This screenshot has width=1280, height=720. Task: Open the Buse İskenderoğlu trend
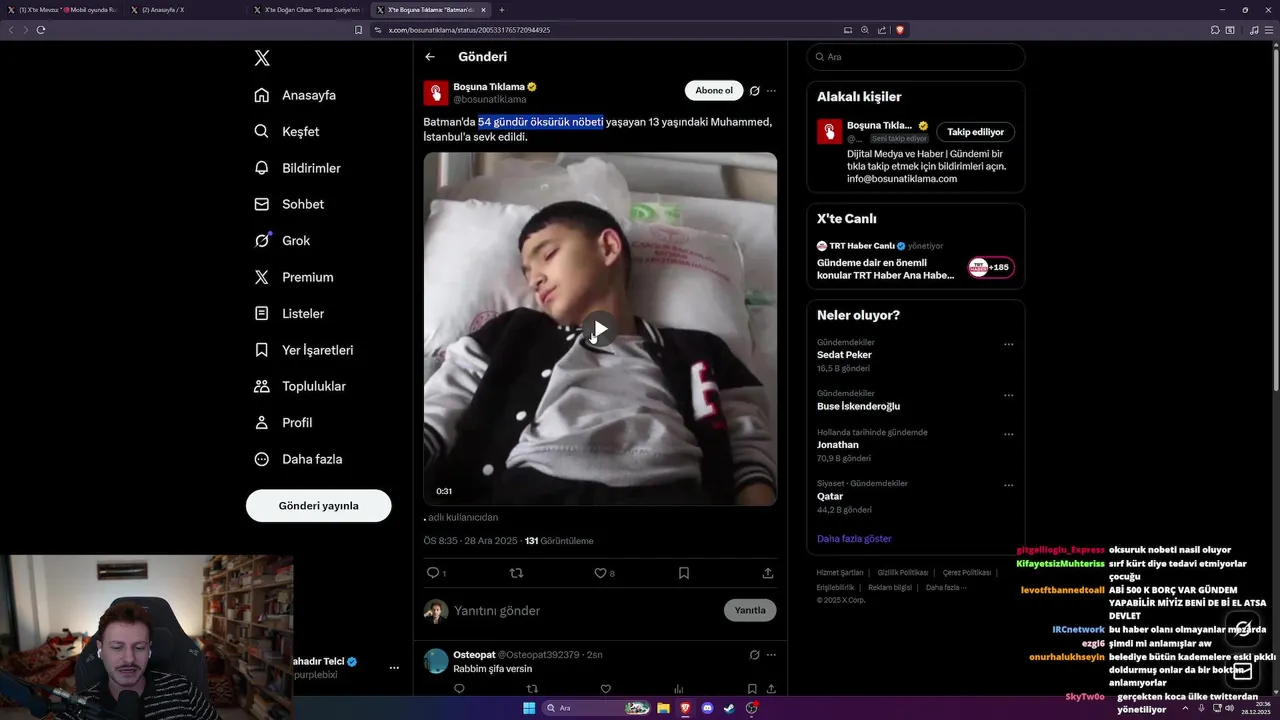pos(859,406)
